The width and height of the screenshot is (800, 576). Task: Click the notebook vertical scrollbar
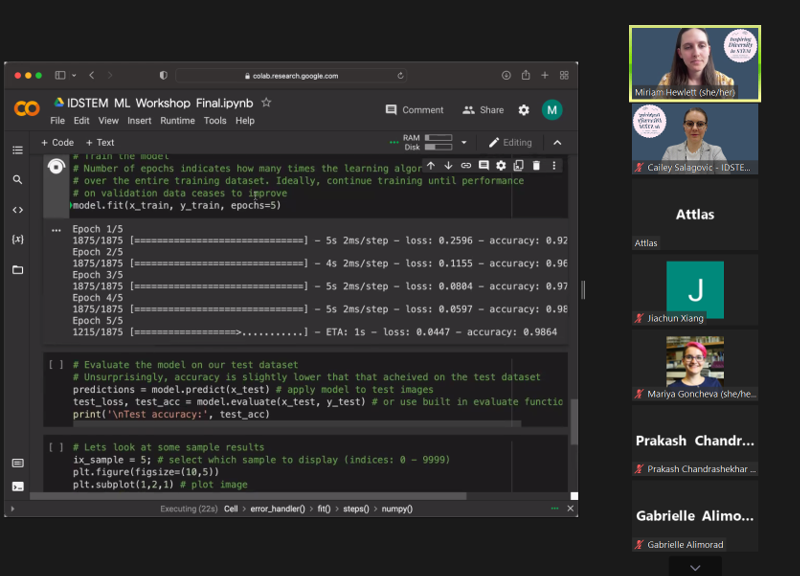click(x=573, y=421)
